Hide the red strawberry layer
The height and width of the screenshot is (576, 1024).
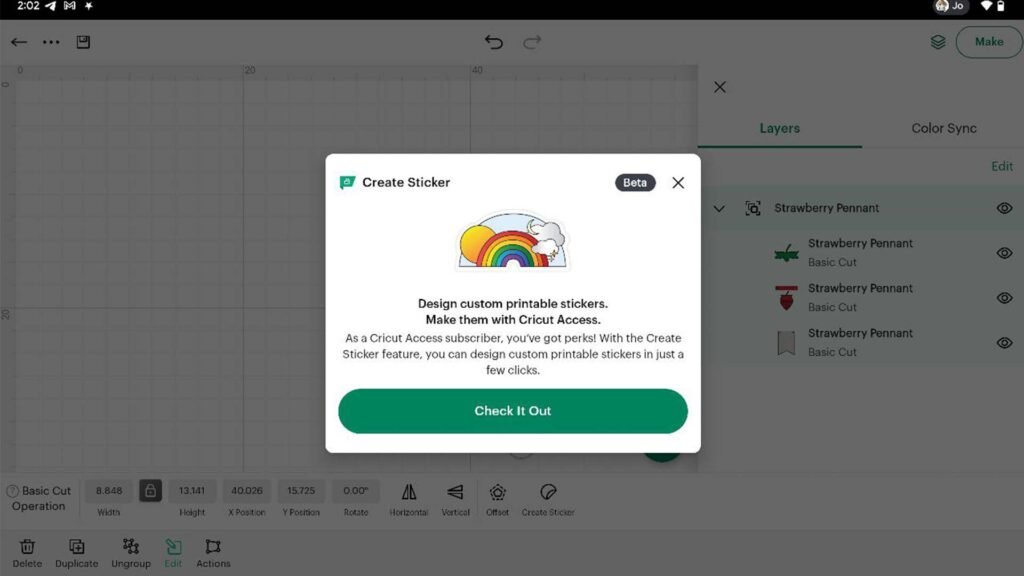coord(1004,298)
